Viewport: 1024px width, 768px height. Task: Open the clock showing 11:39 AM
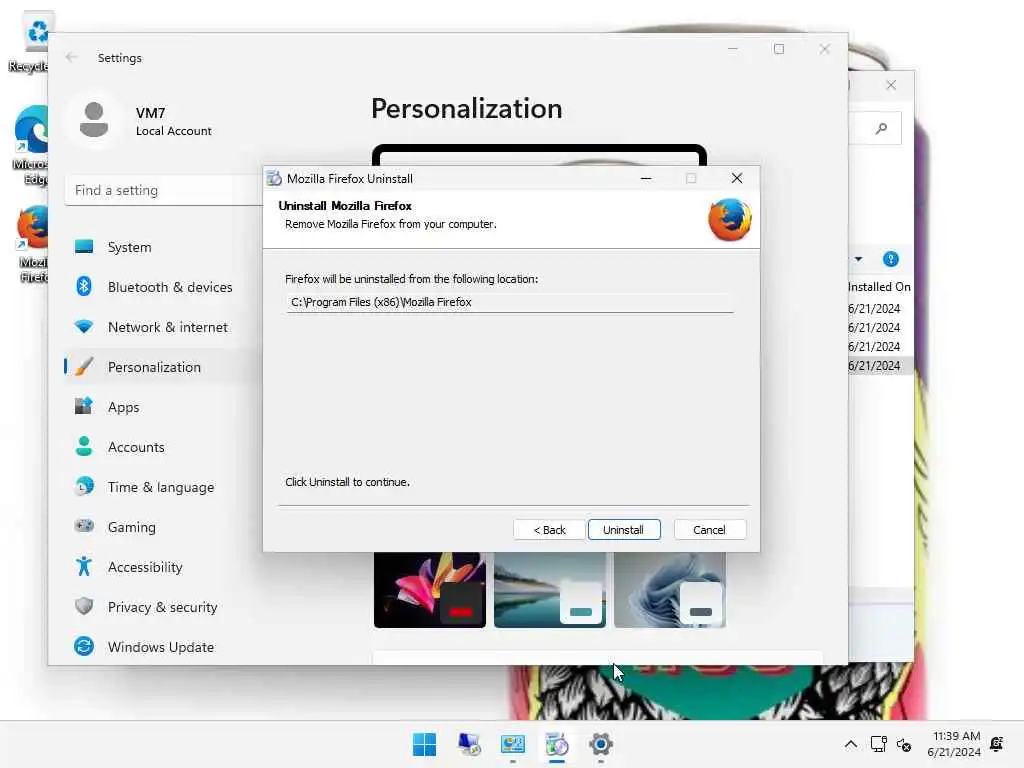[954, 744]
